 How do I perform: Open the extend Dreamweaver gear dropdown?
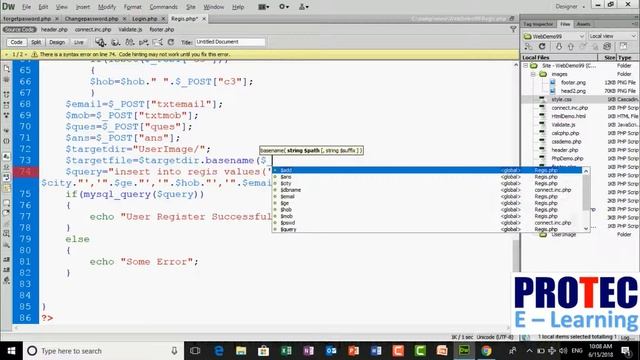coord(284,7)
